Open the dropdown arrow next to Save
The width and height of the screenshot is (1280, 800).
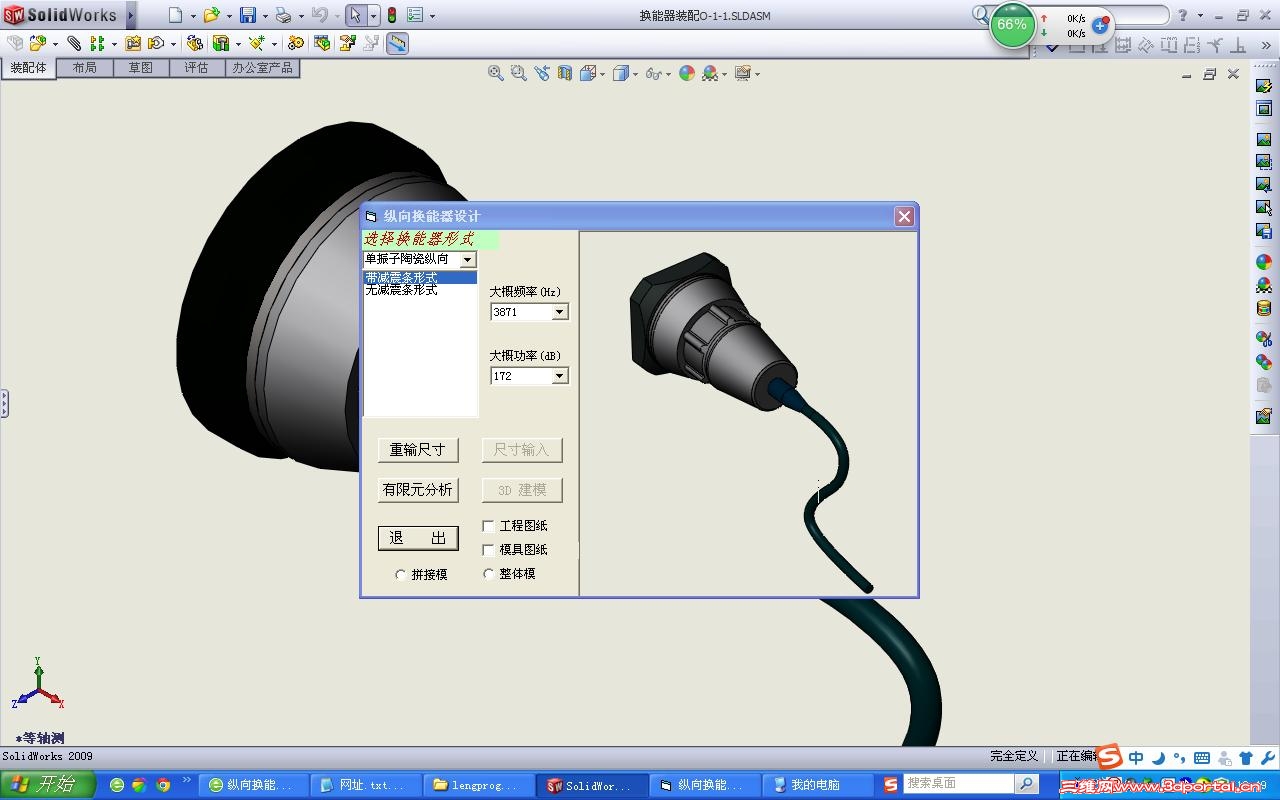[x=264, y=16]
